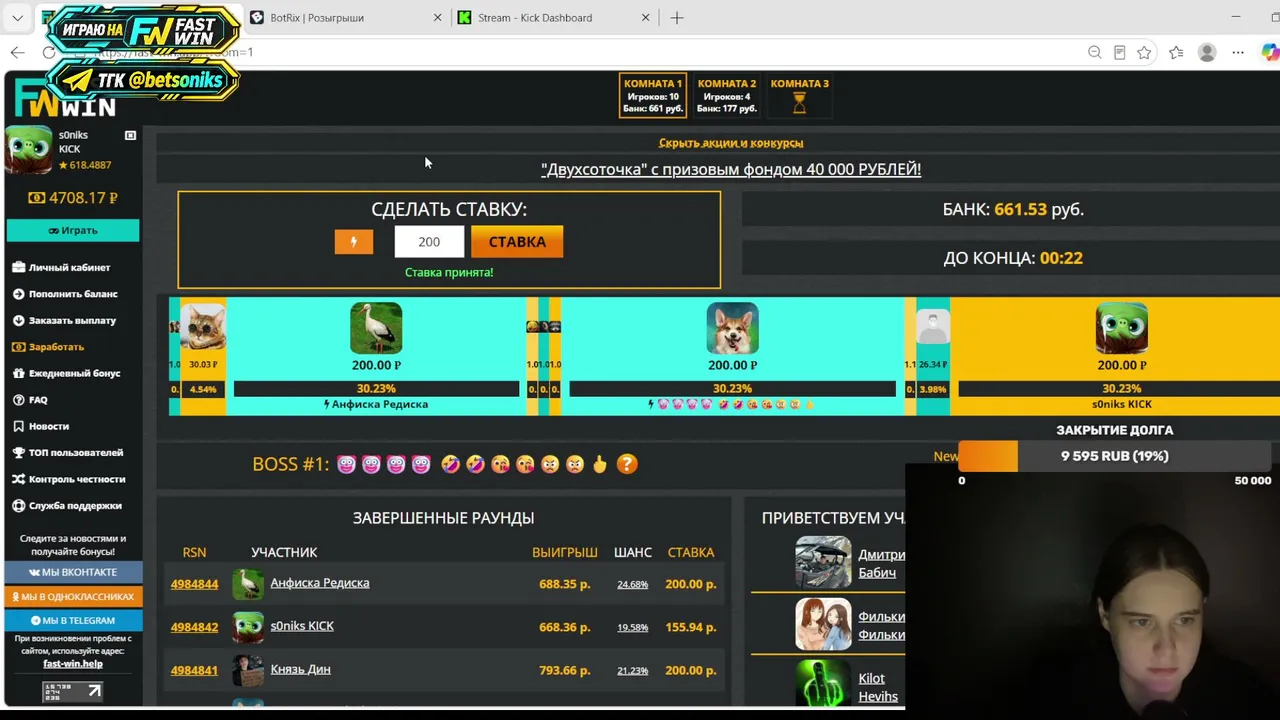Click the trophy icon for ТОП пользователей

point(19,453)
